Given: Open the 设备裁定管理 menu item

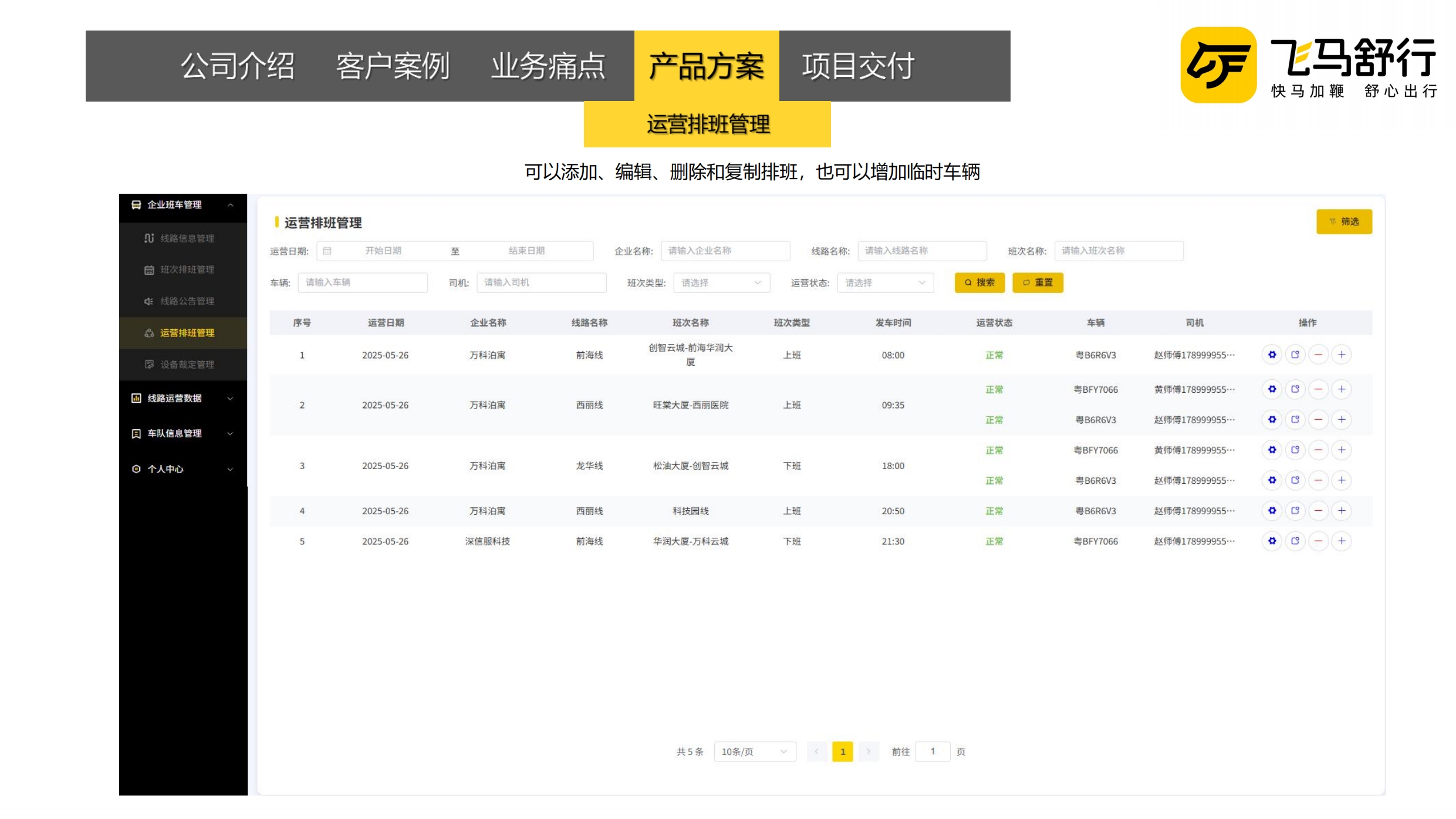Looking at the screenshot, I should point(183,365).
